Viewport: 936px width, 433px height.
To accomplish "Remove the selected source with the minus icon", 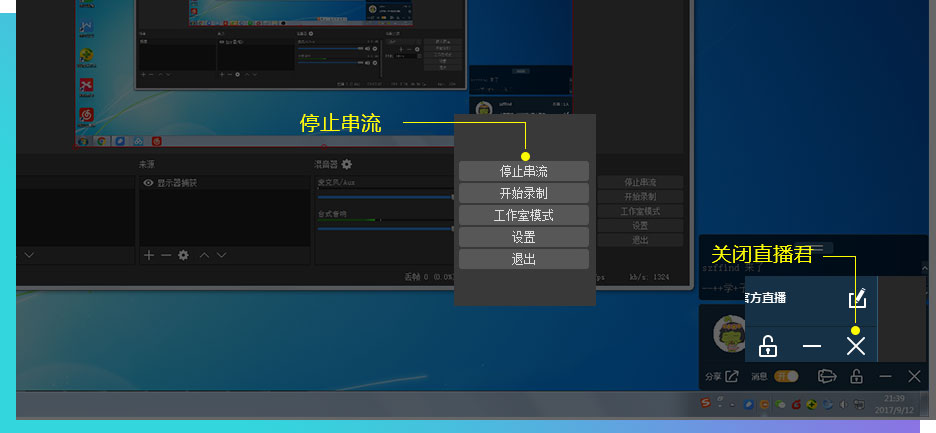I will (166, 255).
